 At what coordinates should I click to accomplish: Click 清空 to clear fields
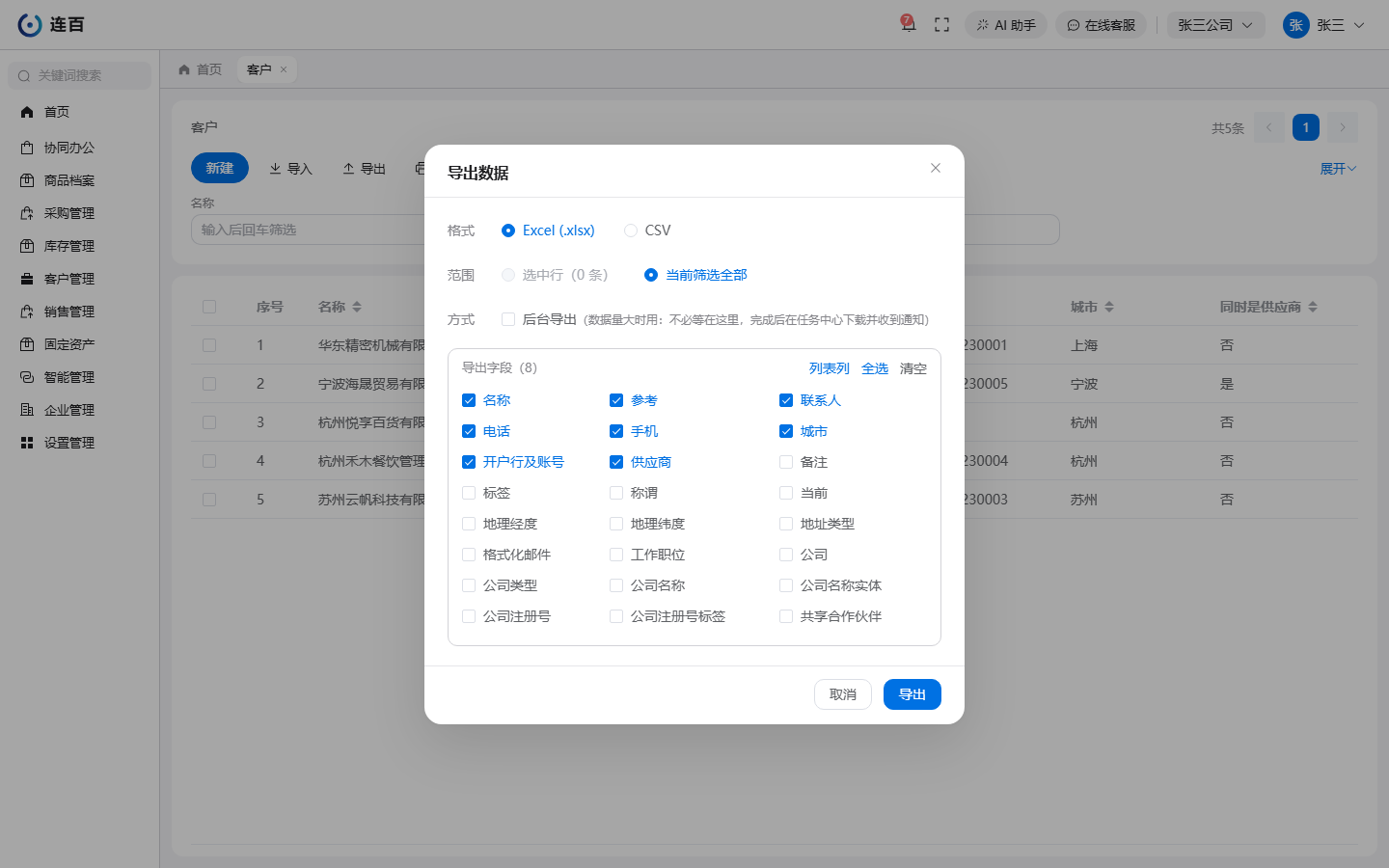tap(913, 368)
